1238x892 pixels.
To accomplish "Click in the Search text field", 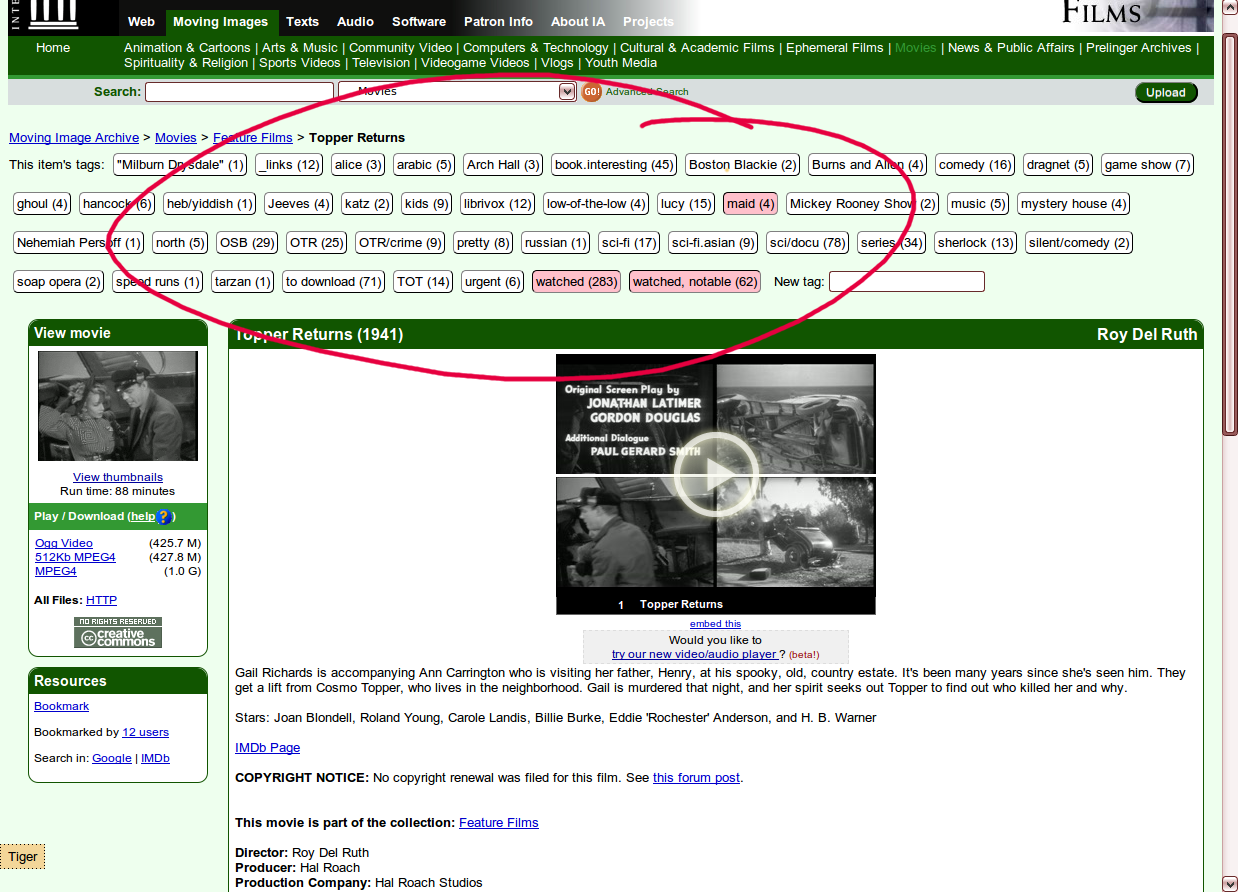I will click(239, 92).
